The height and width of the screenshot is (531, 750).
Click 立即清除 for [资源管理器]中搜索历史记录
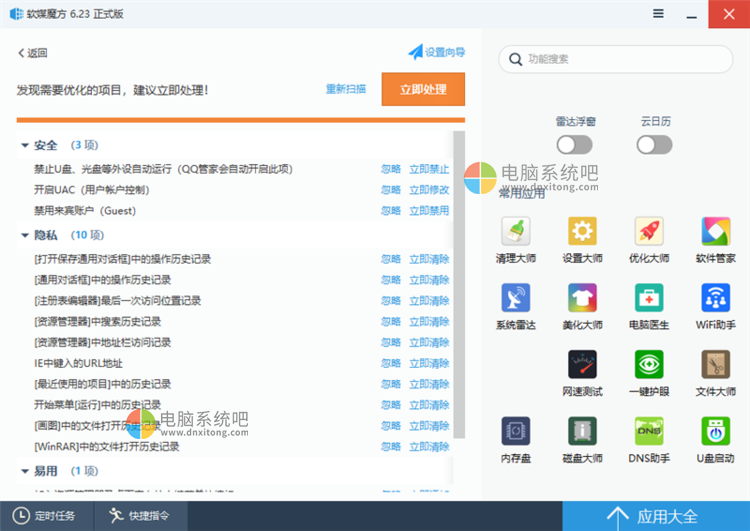click(x=429, y=321)
